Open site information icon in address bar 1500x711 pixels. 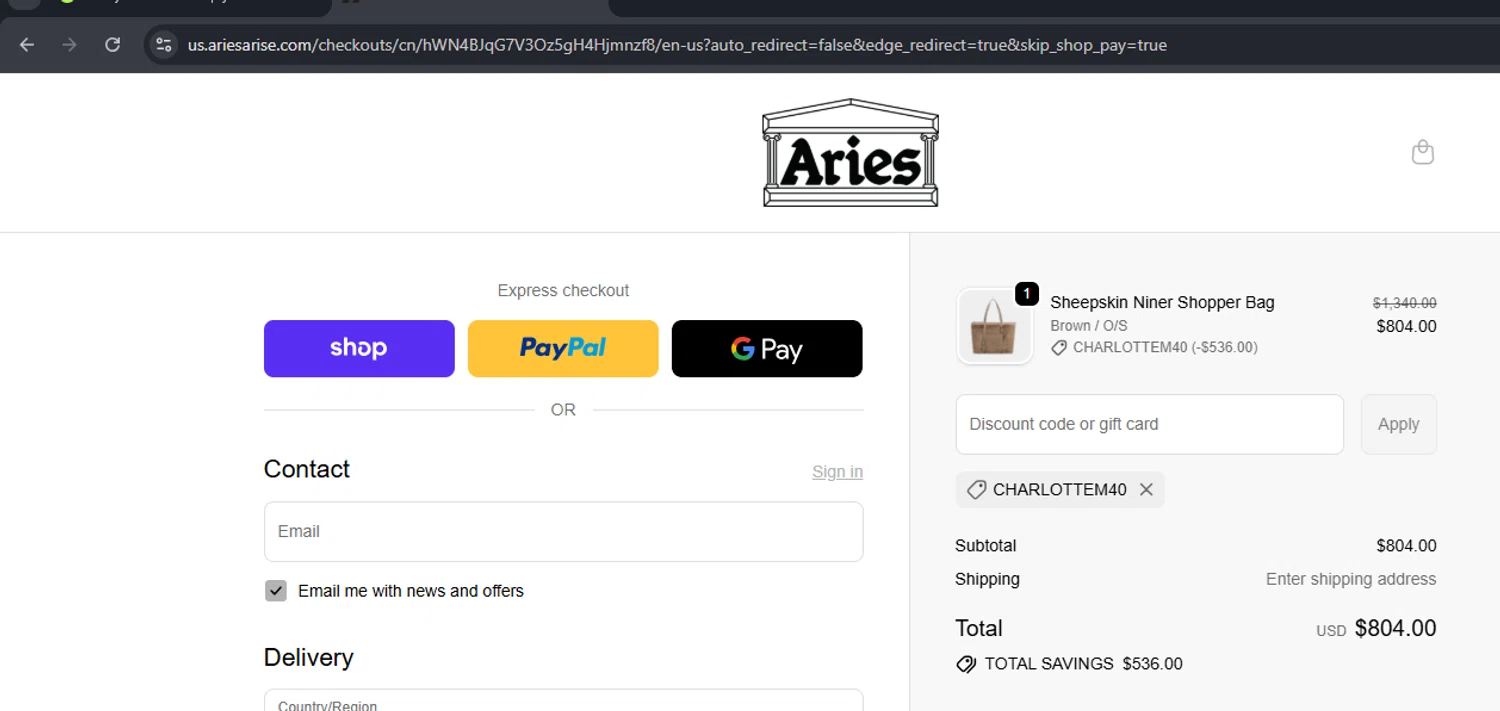[x=164, y=45]
